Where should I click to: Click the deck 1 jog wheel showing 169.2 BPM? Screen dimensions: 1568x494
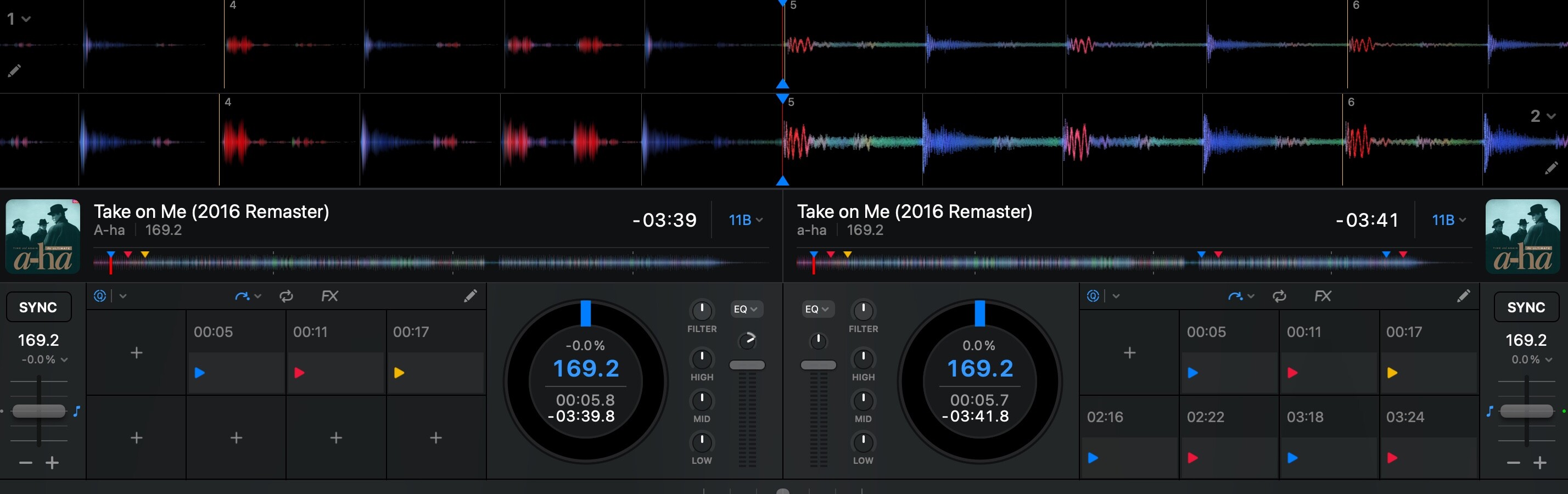tap(586, 381)
